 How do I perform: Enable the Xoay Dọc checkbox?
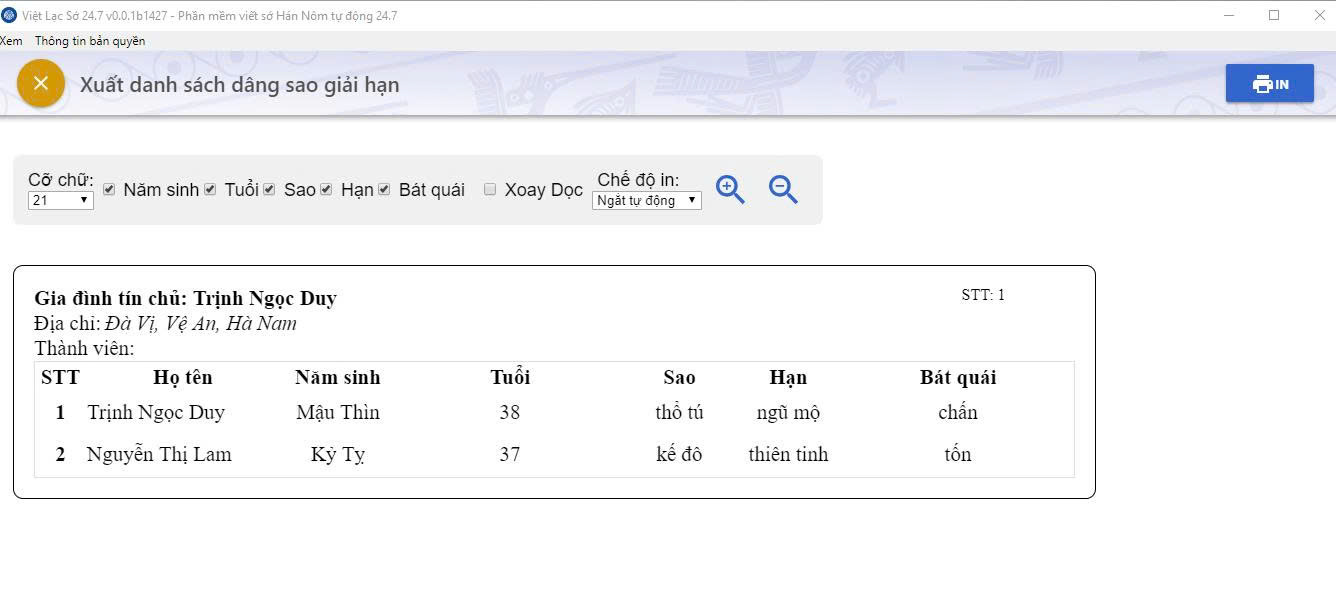(490, 189)
